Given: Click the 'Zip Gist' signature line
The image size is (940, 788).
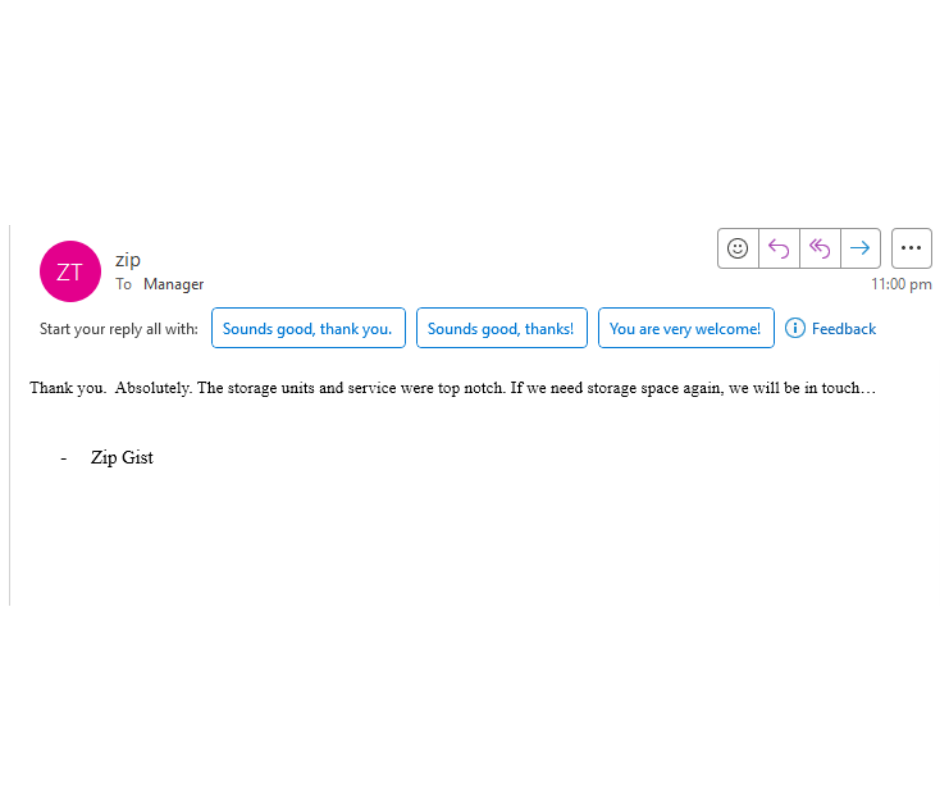Looking at the screenshot, I should click(x=122, y=458).
